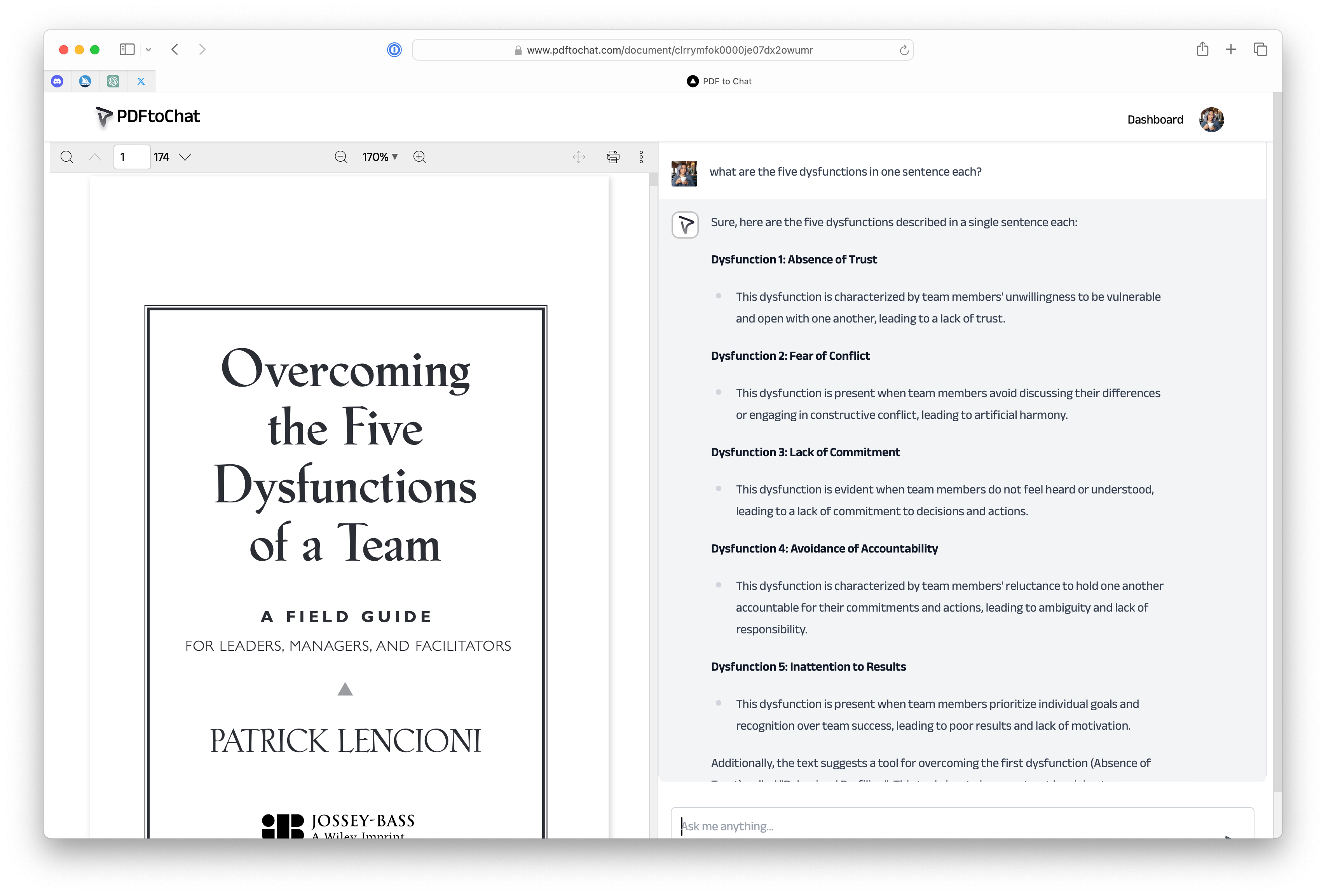Viewport: 1326px width, 896px height.
Task: Open the Discord pinned tab
Action: point(57,81)
